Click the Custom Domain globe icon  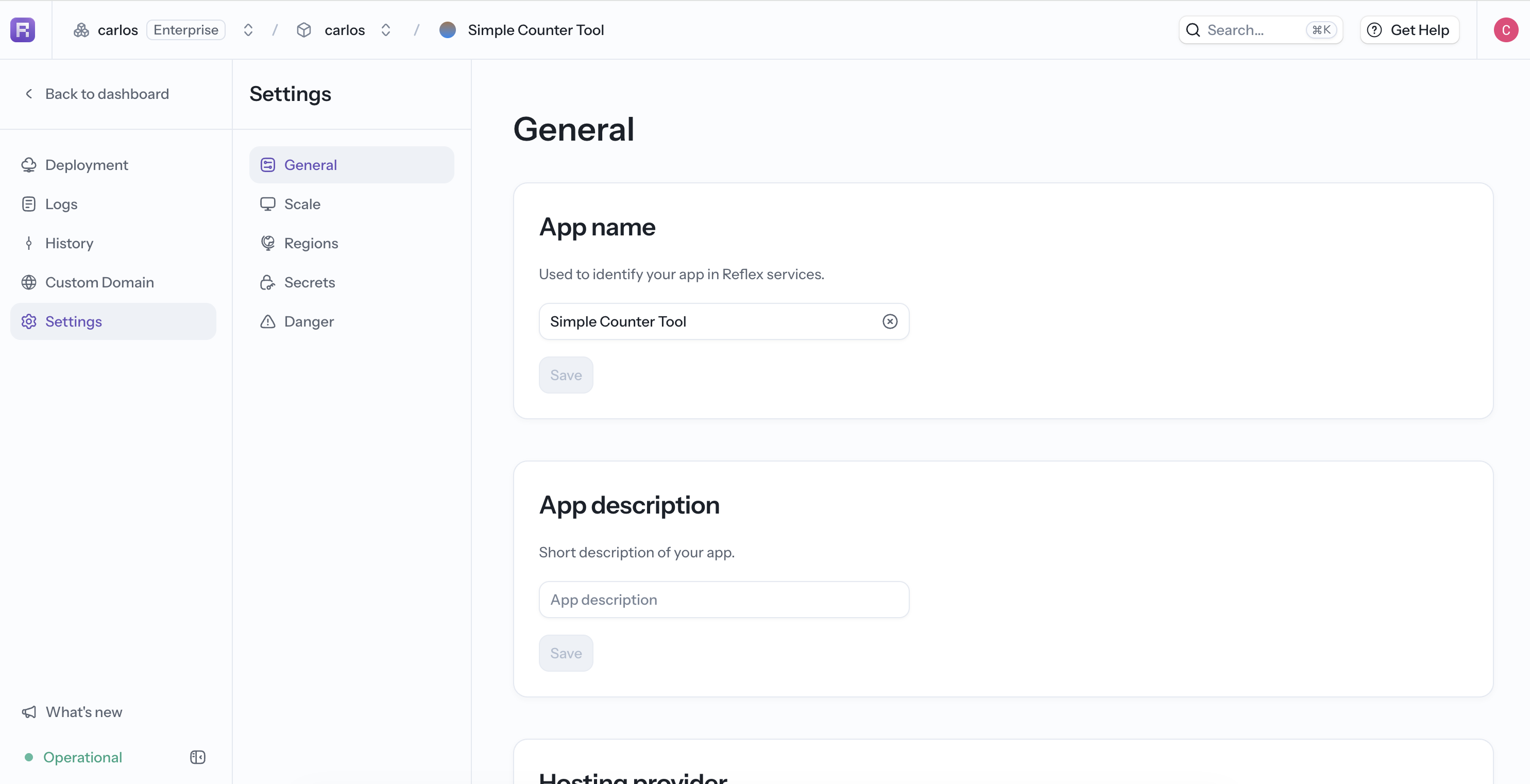28,282
